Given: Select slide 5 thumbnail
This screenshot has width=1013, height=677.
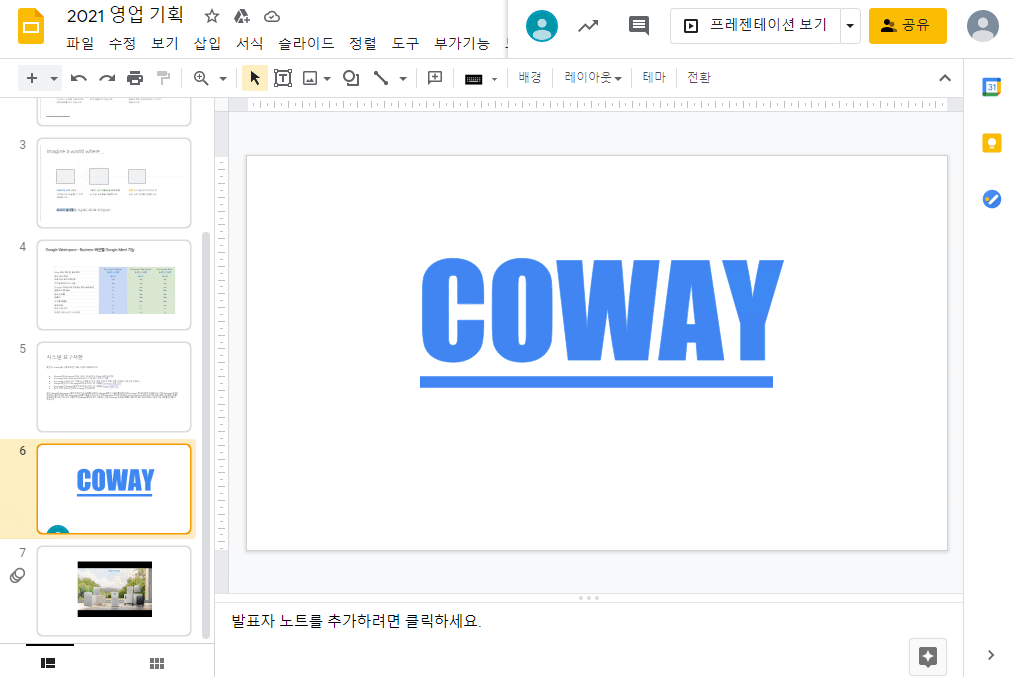Looking at the screenshot, I should [114, 387].
